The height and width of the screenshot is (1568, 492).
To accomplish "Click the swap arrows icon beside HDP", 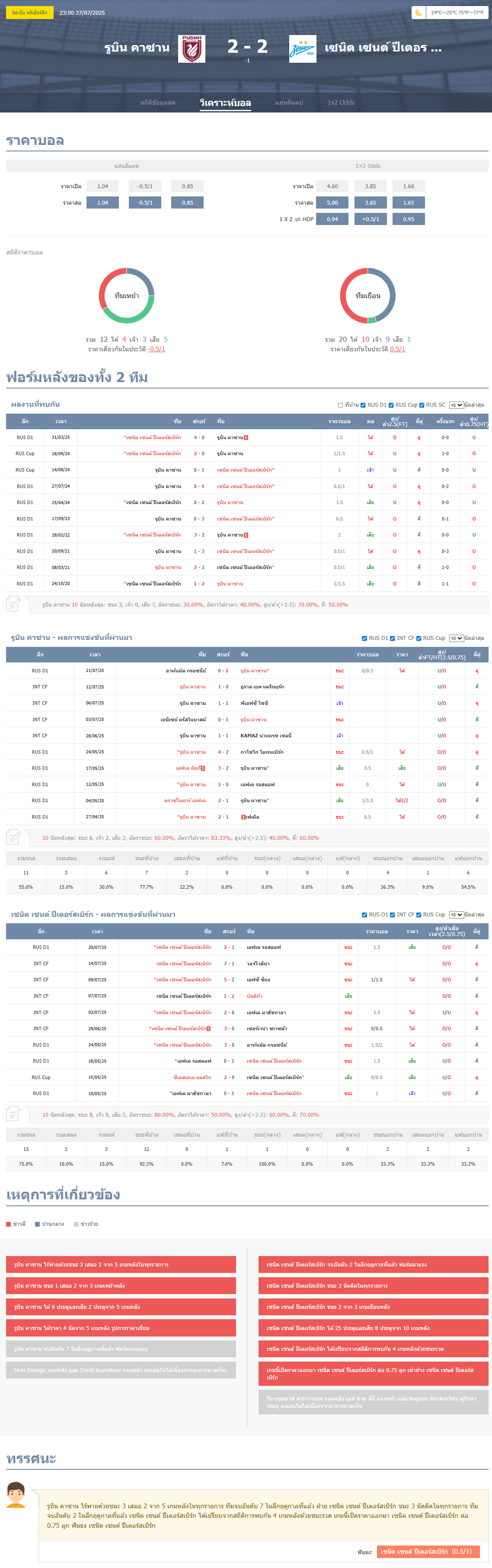I will pyautogui.click(x=297, y=219).
